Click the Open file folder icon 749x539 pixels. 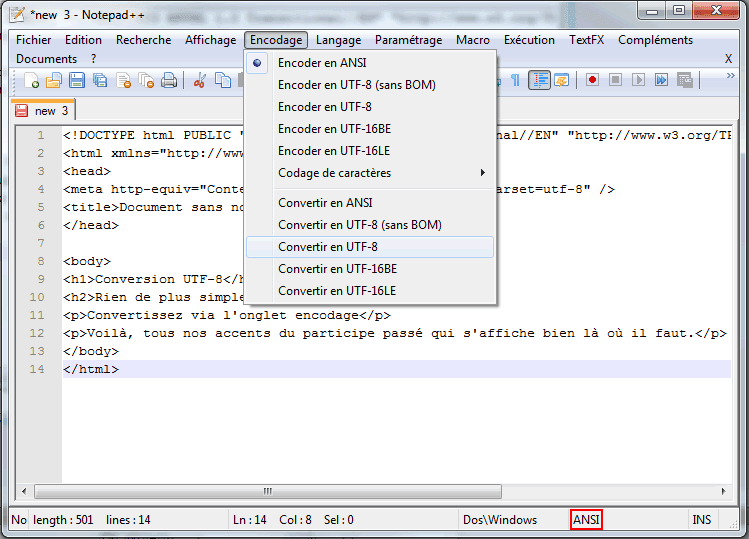point(54,80)
